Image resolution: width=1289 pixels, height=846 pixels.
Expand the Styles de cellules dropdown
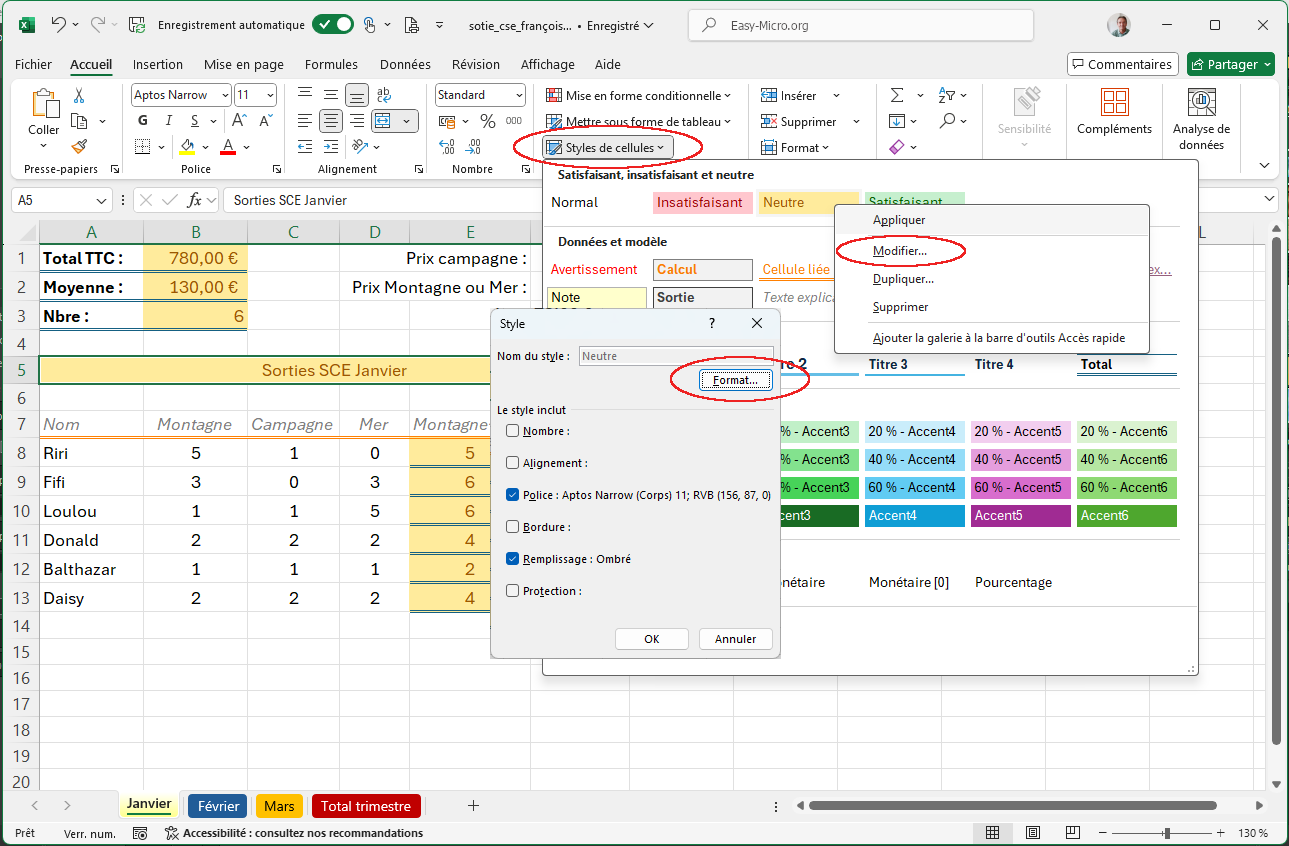(608, 148)
